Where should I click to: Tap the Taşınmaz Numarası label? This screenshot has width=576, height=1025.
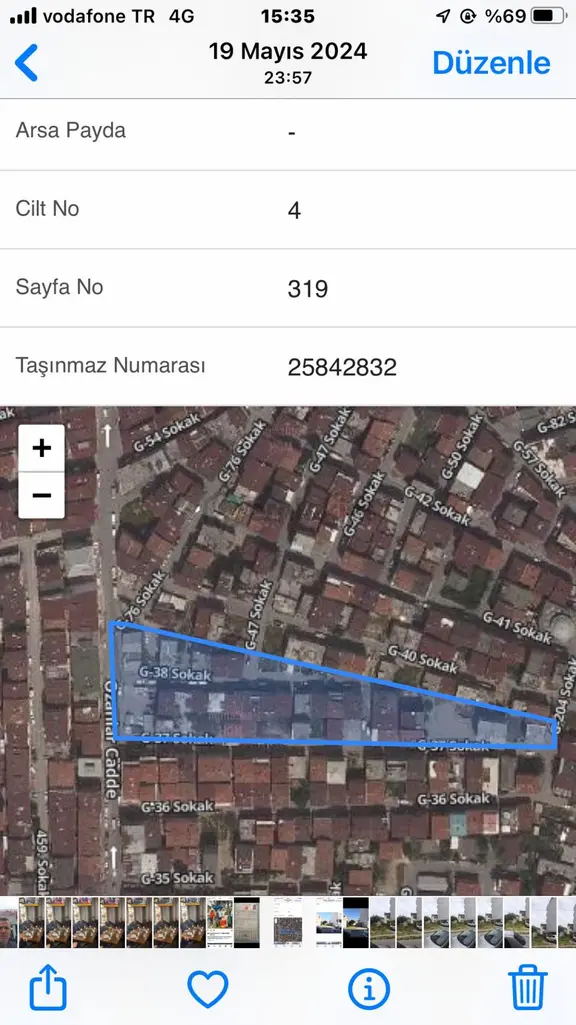[x=110, y=365]
